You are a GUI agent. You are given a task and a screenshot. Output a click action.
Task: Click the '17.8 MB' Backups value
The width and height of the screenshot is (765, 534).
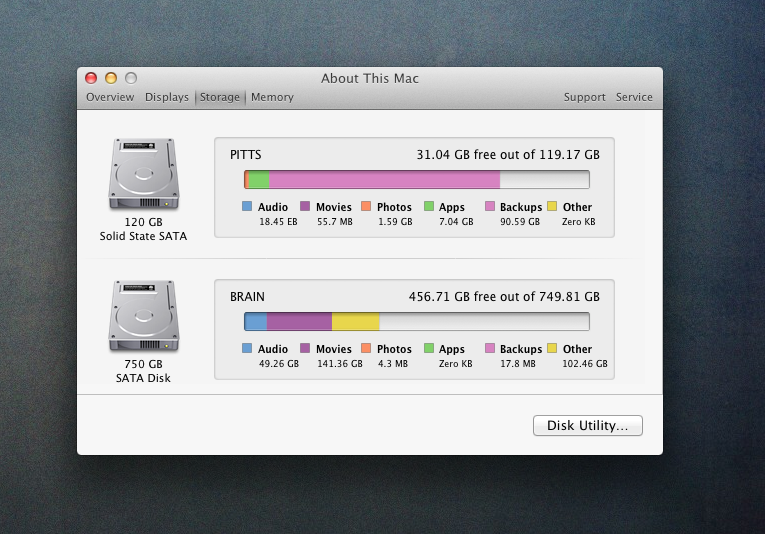[518, 364]
